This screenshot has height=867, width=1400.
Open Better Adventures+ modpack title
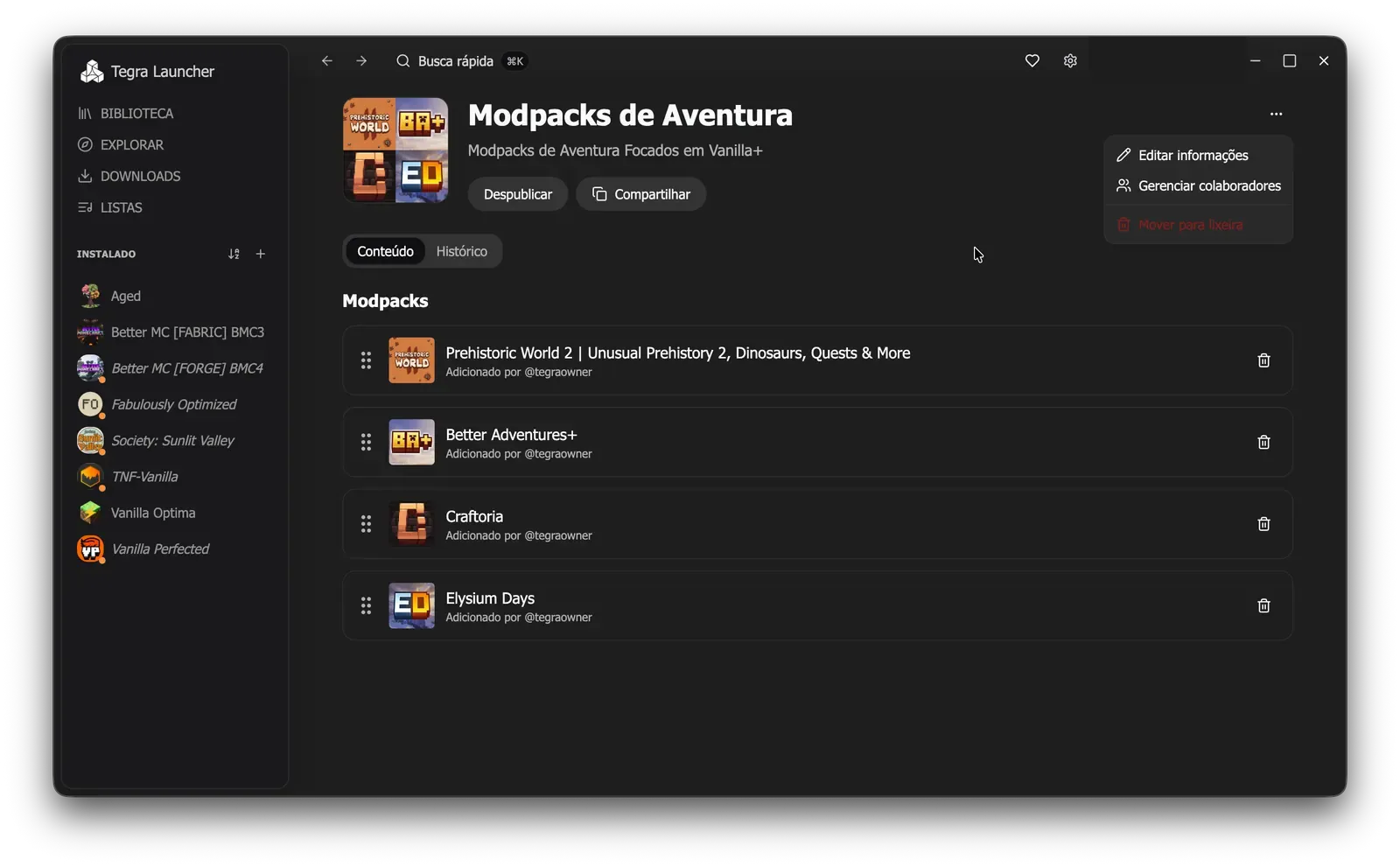coord(511,436)
